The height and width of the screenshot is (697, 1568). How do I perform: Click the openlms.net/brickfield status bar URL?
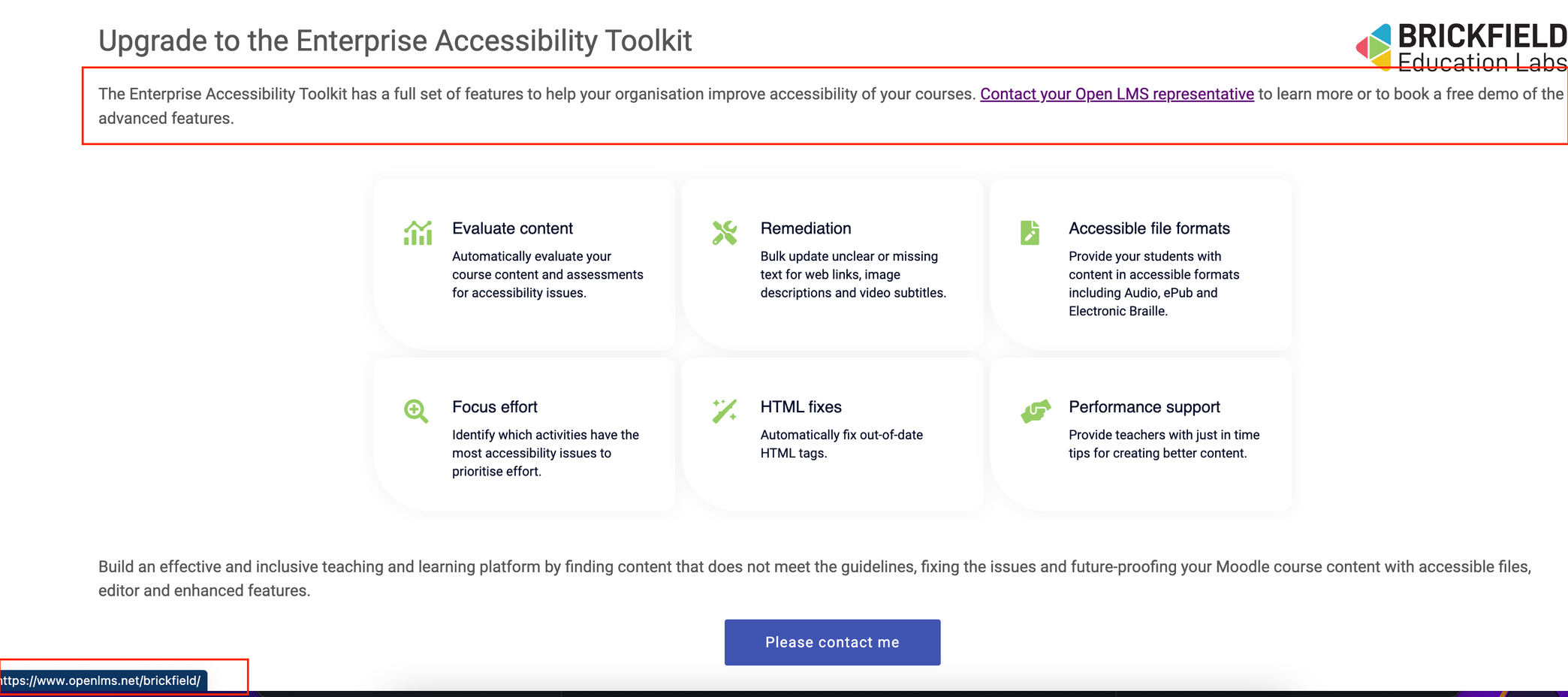101,680
